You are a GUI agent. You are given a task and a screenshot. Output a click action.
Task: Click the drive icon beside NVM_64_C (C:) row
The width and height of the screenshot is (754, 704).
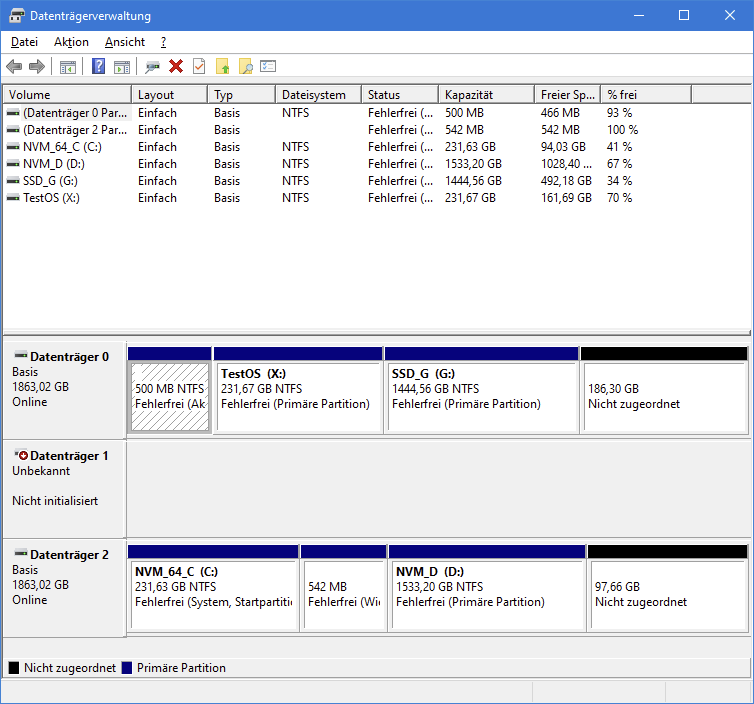pyautogui.click(x=13, y=147)
